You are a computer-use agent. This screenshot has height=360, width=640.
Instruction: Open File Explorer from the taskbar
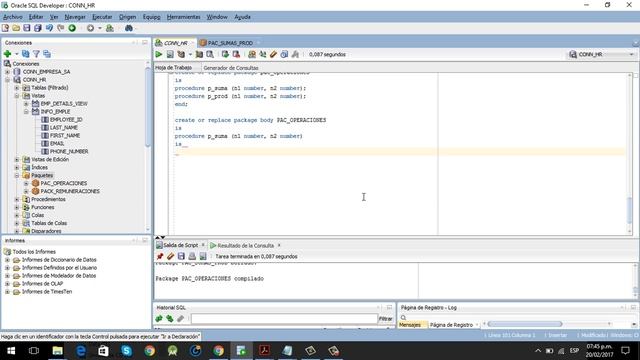click(57, 351)
